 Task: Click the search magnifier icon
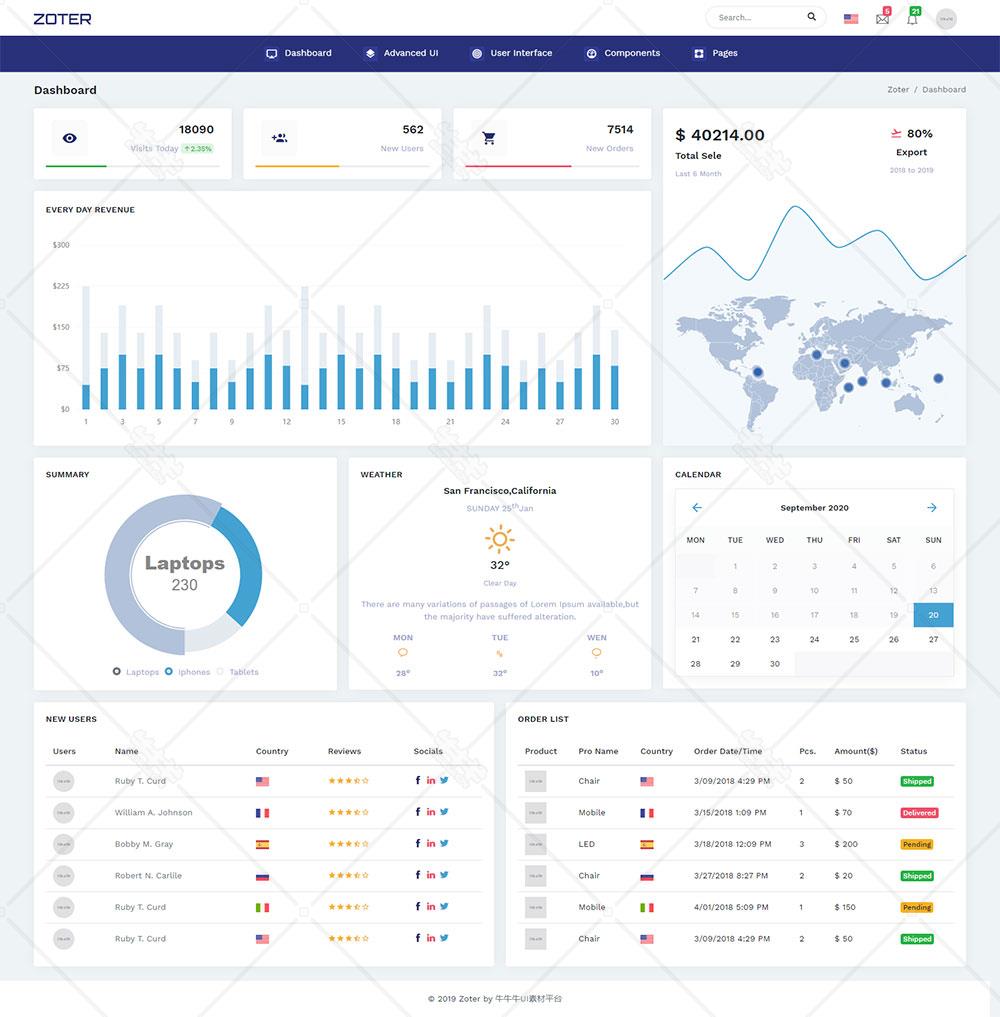(x=812, y=17)
